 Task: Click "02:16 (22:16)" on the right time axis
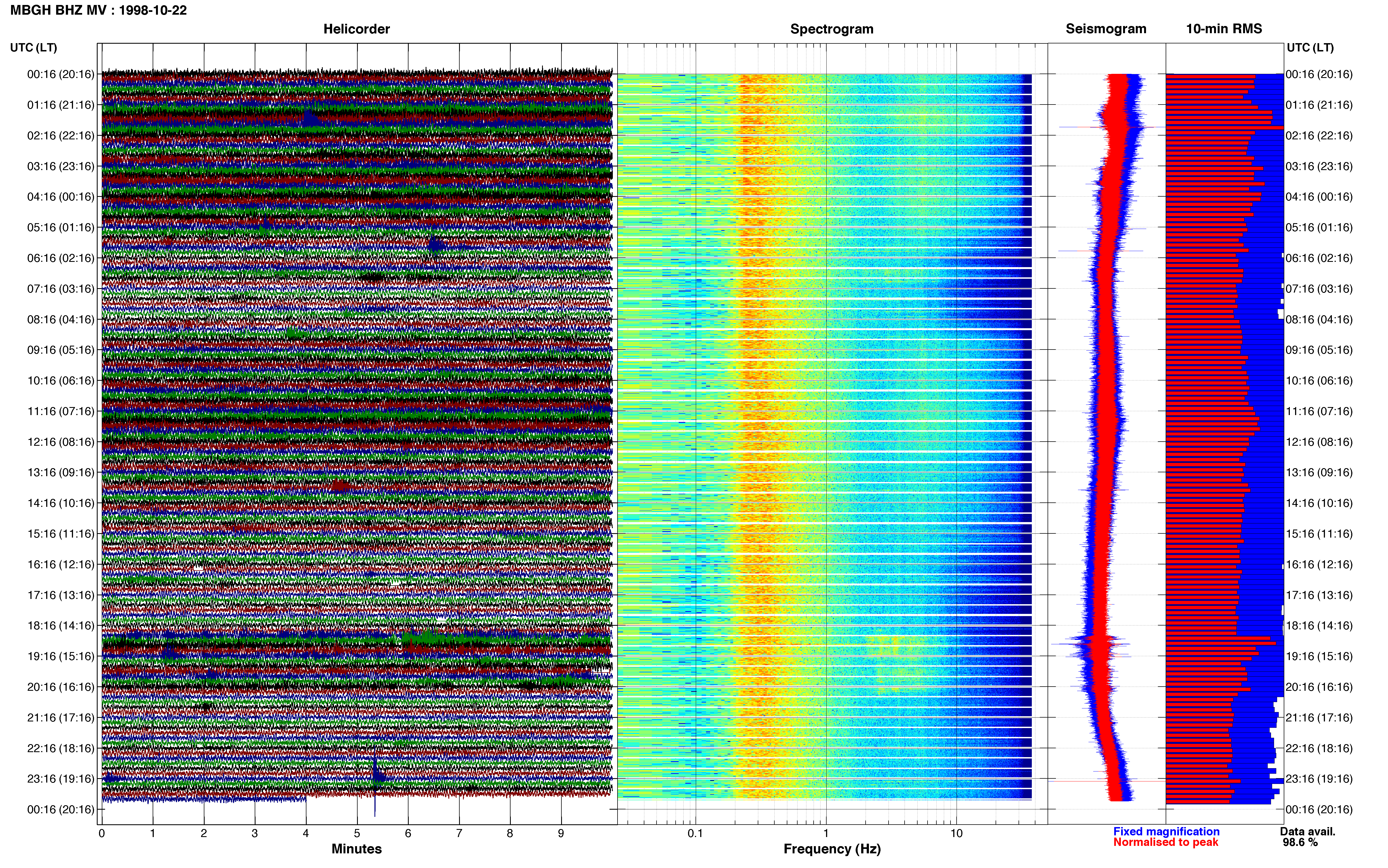[x=1319, y=135]
